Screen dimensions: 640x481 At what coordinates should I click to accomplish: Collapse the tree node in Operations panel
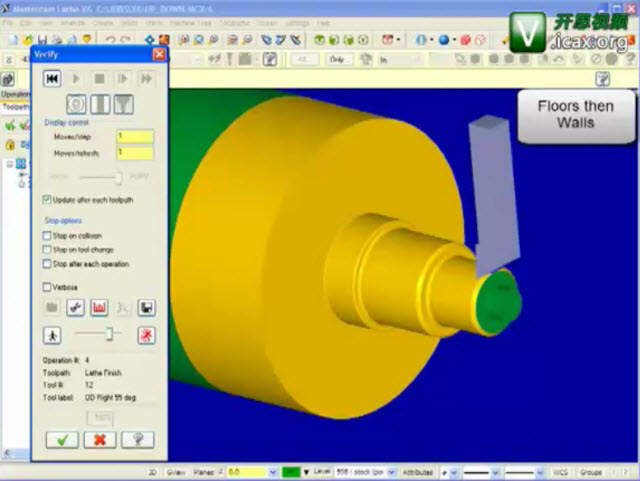click(x=9, y=164)
